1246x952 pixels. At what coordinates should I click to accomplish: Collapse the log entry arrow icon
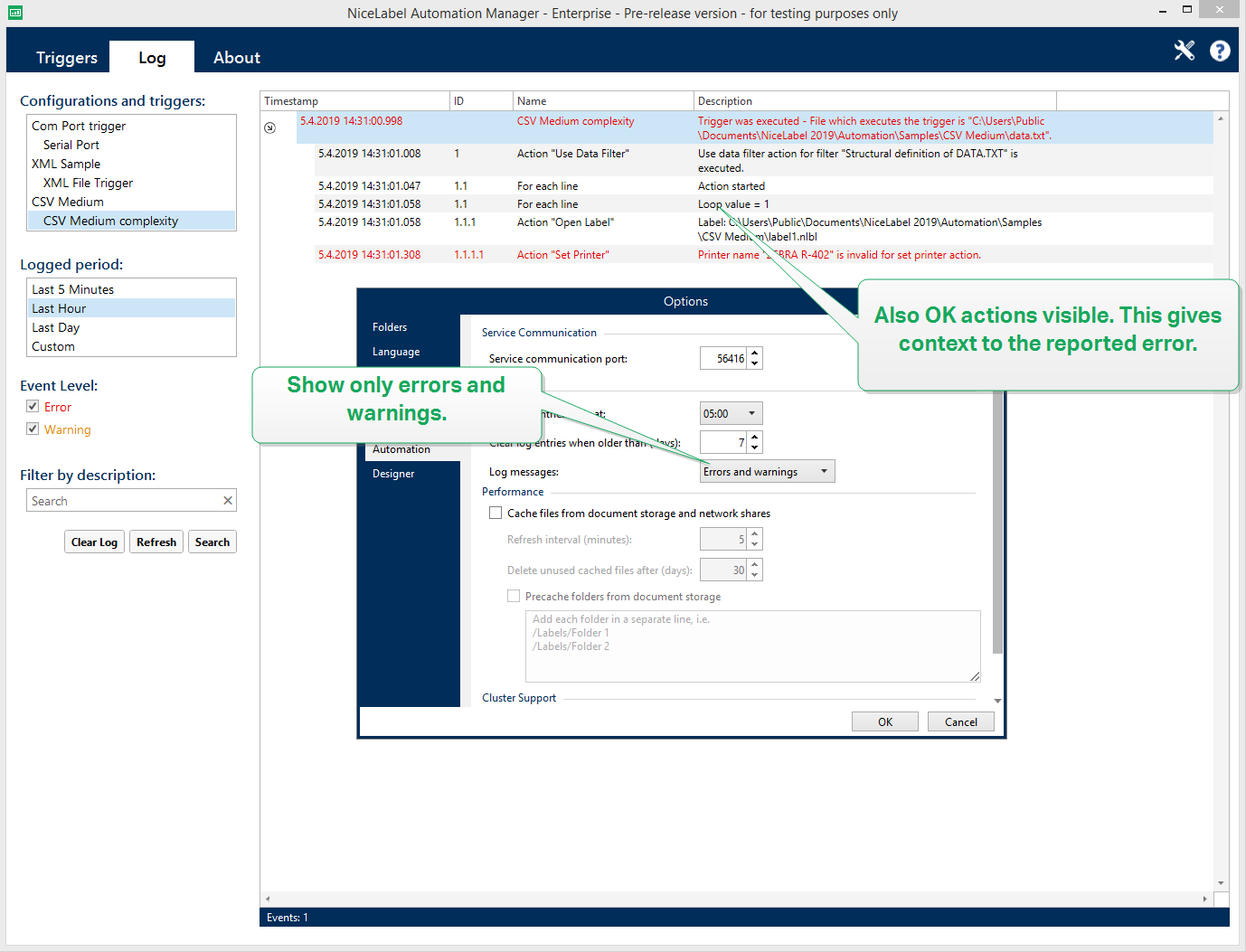coord(269,127)
